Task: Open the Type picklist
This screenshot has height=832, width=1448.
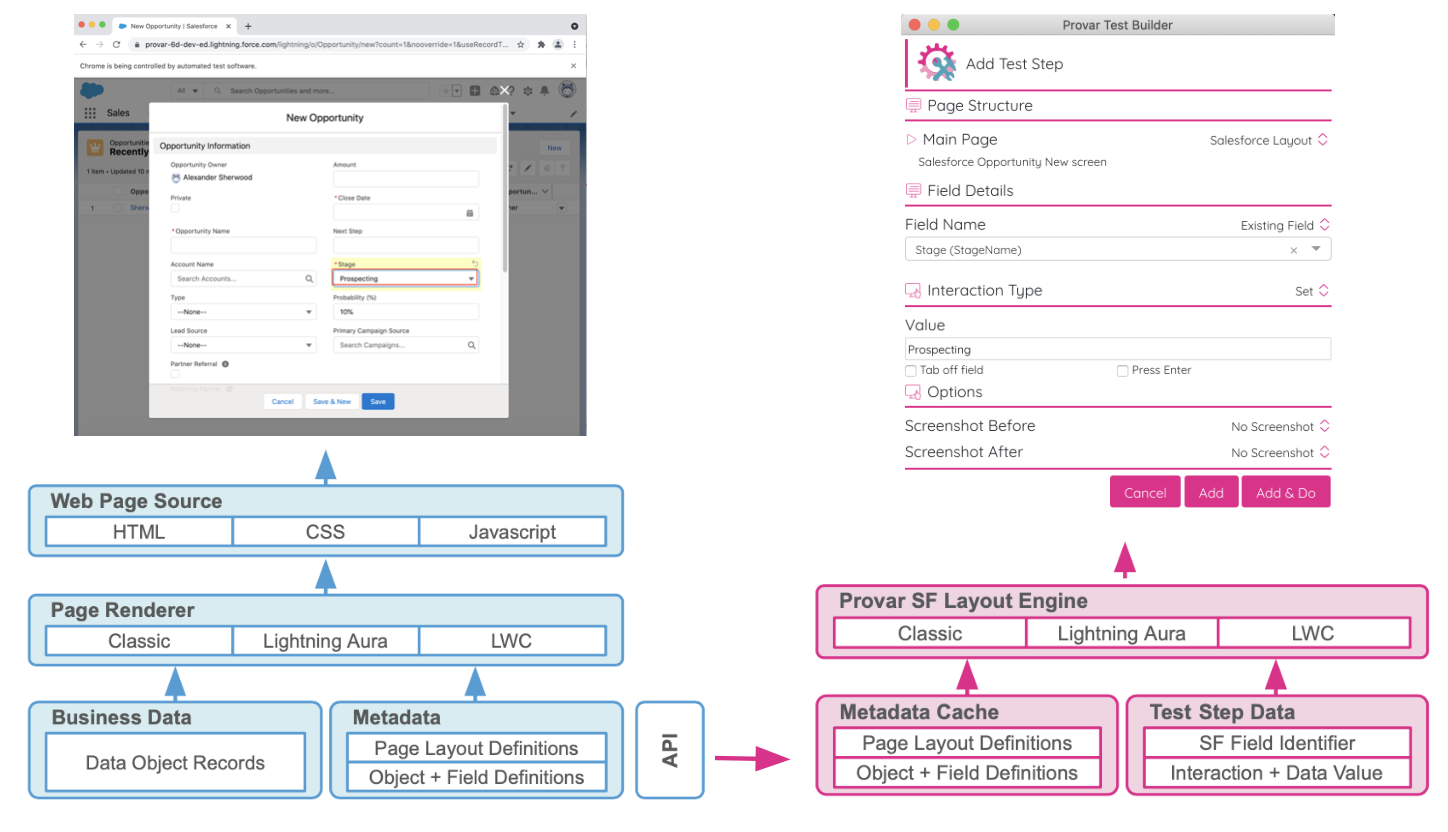Action: coord(243,312)
